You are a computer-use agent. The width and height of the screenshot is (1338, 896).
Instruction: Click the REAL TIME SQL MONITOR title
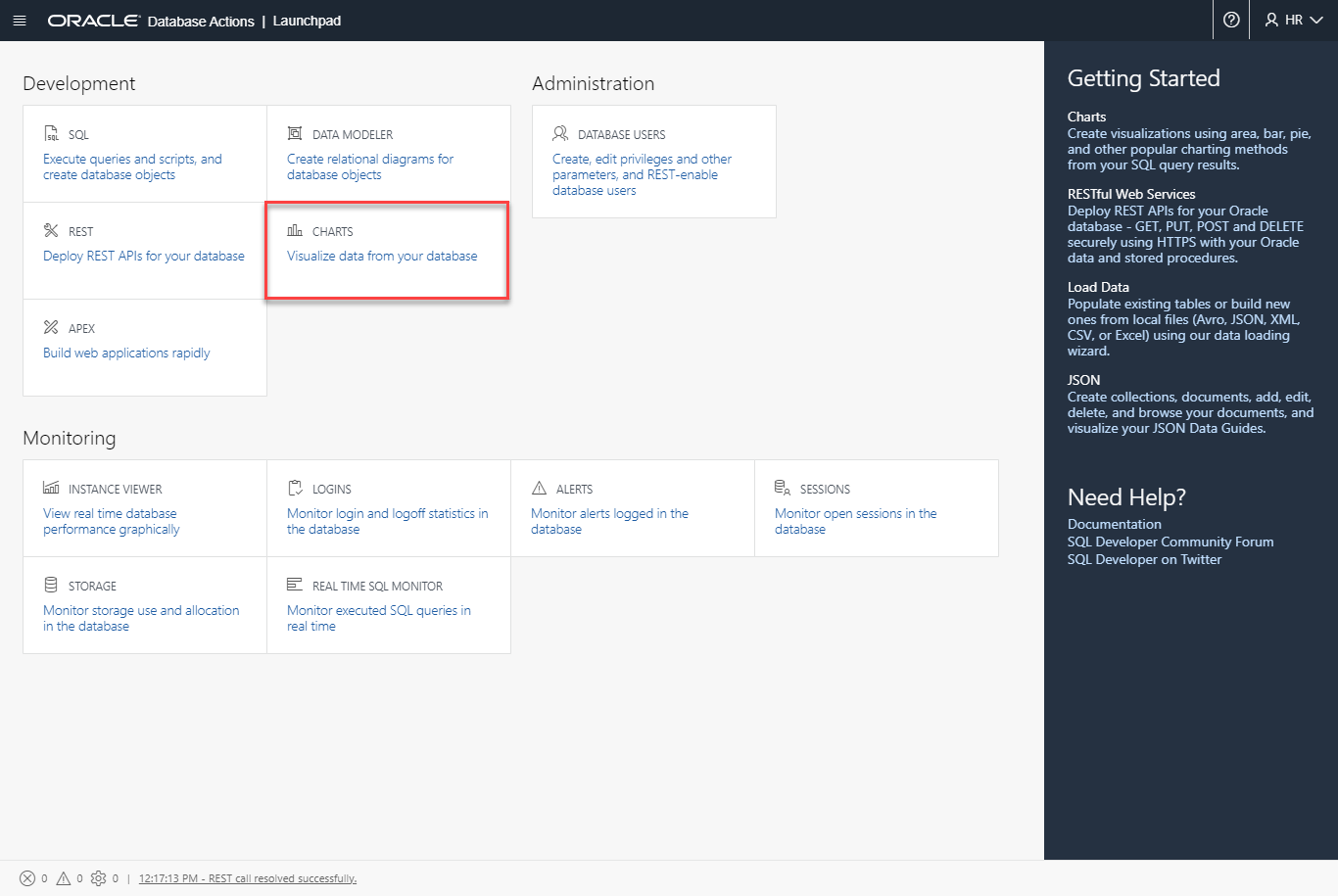(x=378, y=586)
